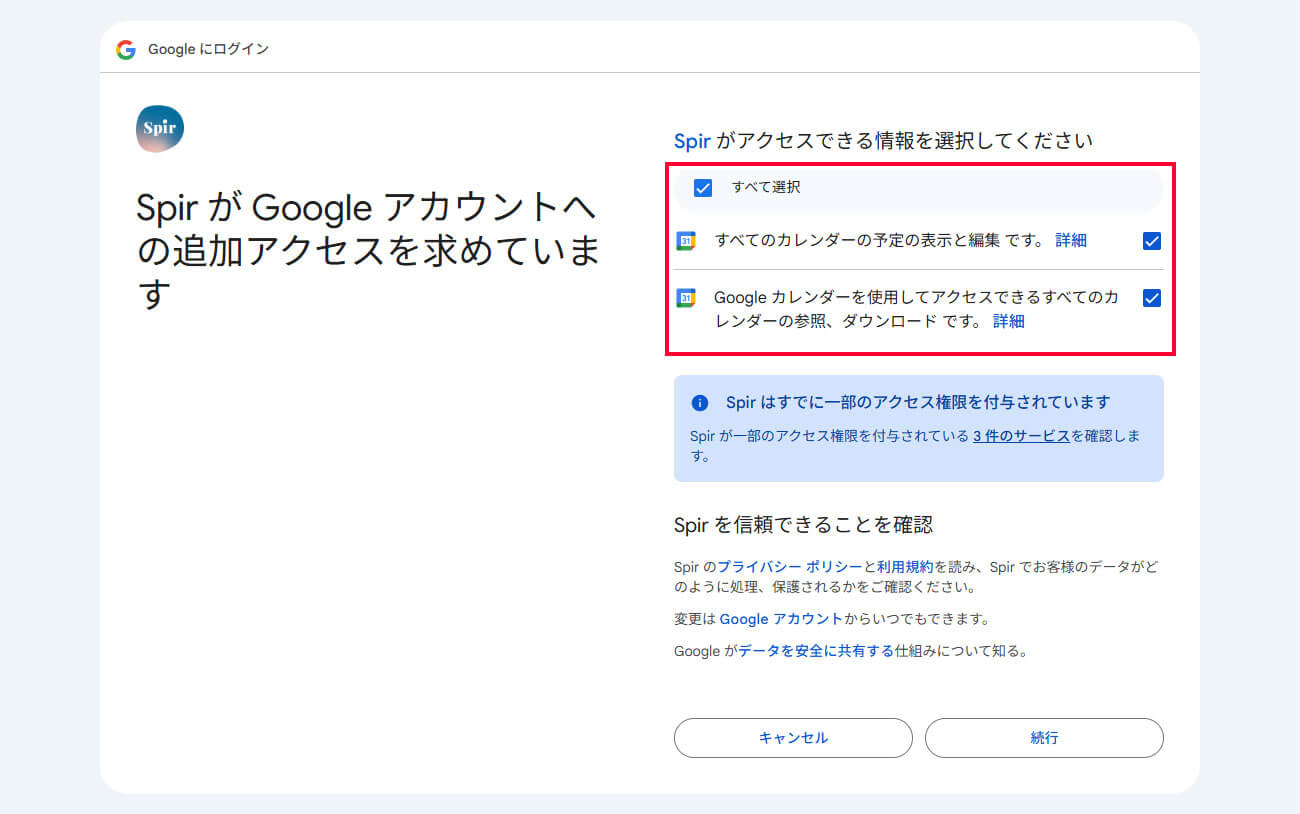This screenshot has width=1300, height=814.
Task: Click the calendar icon beside すべてのカレンダーの予定
Action: pos(685,241)
